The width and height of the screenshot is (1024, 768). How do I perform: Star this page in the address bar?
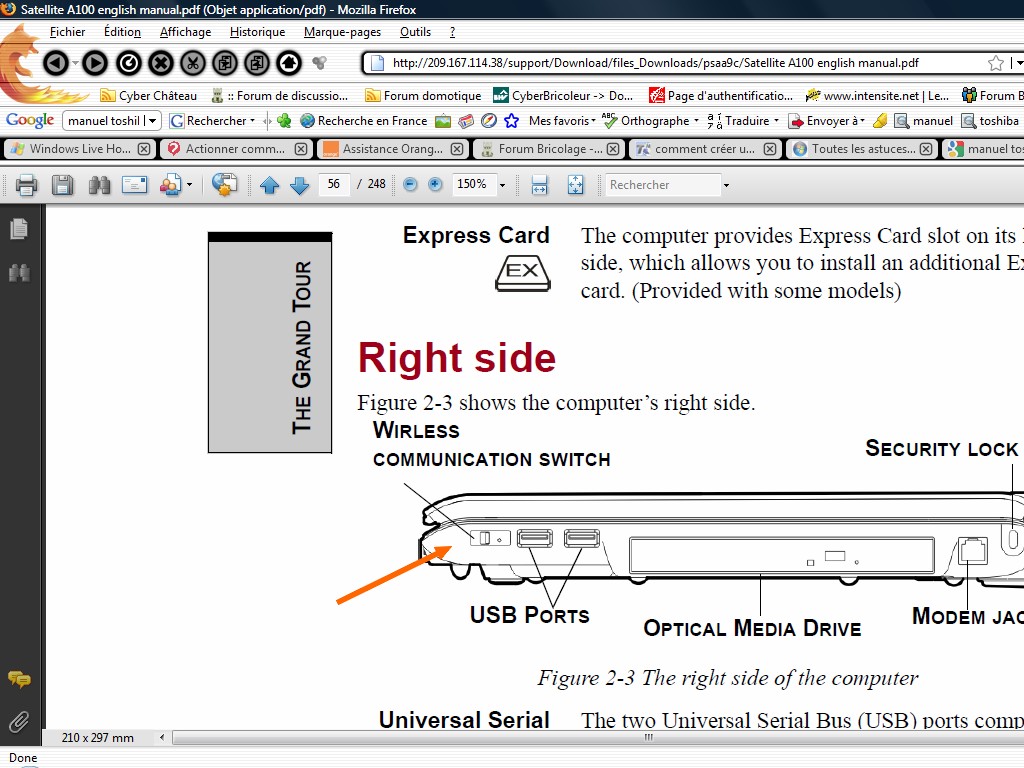coord(996,63)
